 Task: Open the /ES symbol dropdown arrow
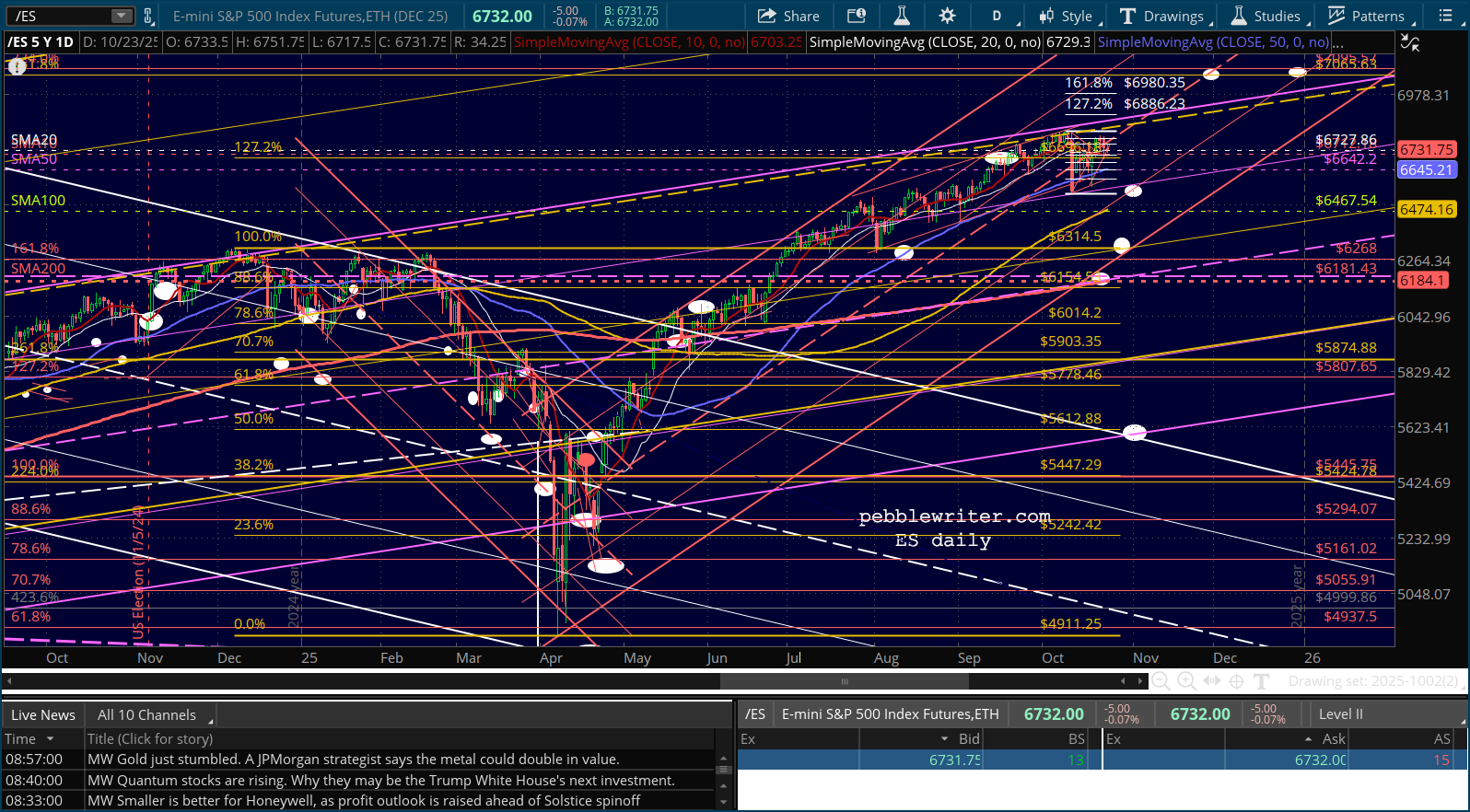click(x=122, y=16)
